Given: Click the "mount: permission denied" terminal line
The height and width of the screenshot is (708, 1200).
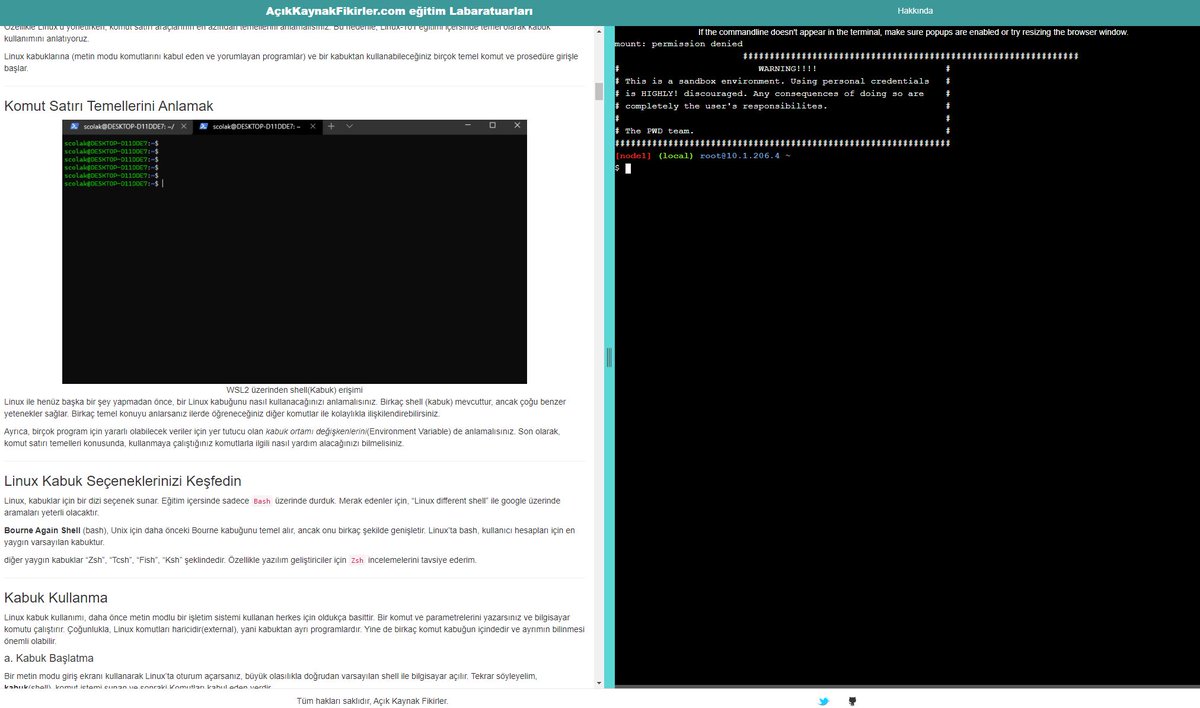Looking at the screenshot, I should pos(679,44).
